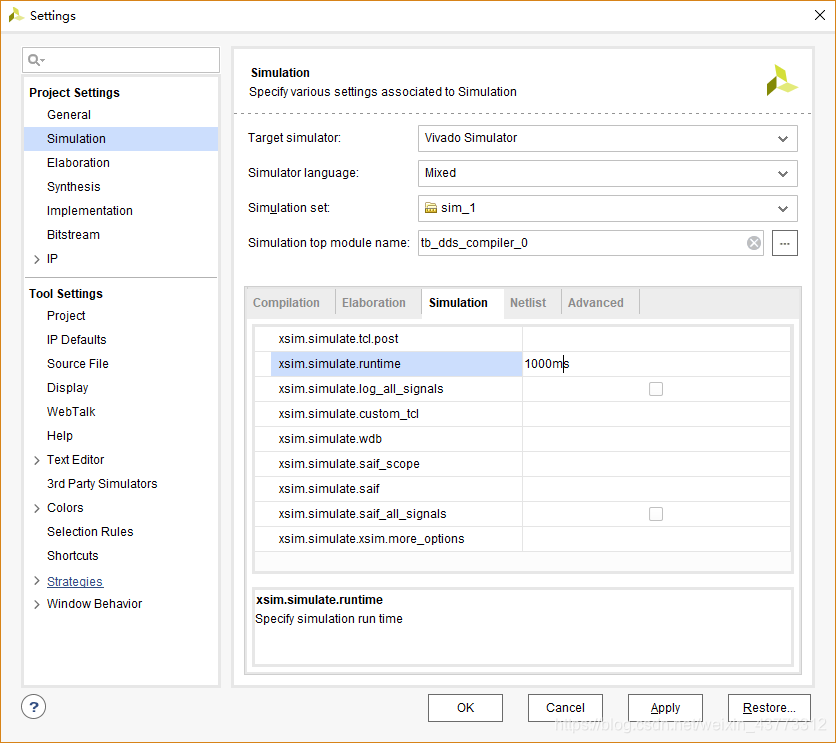Click the Apply button

click(665, 708)
